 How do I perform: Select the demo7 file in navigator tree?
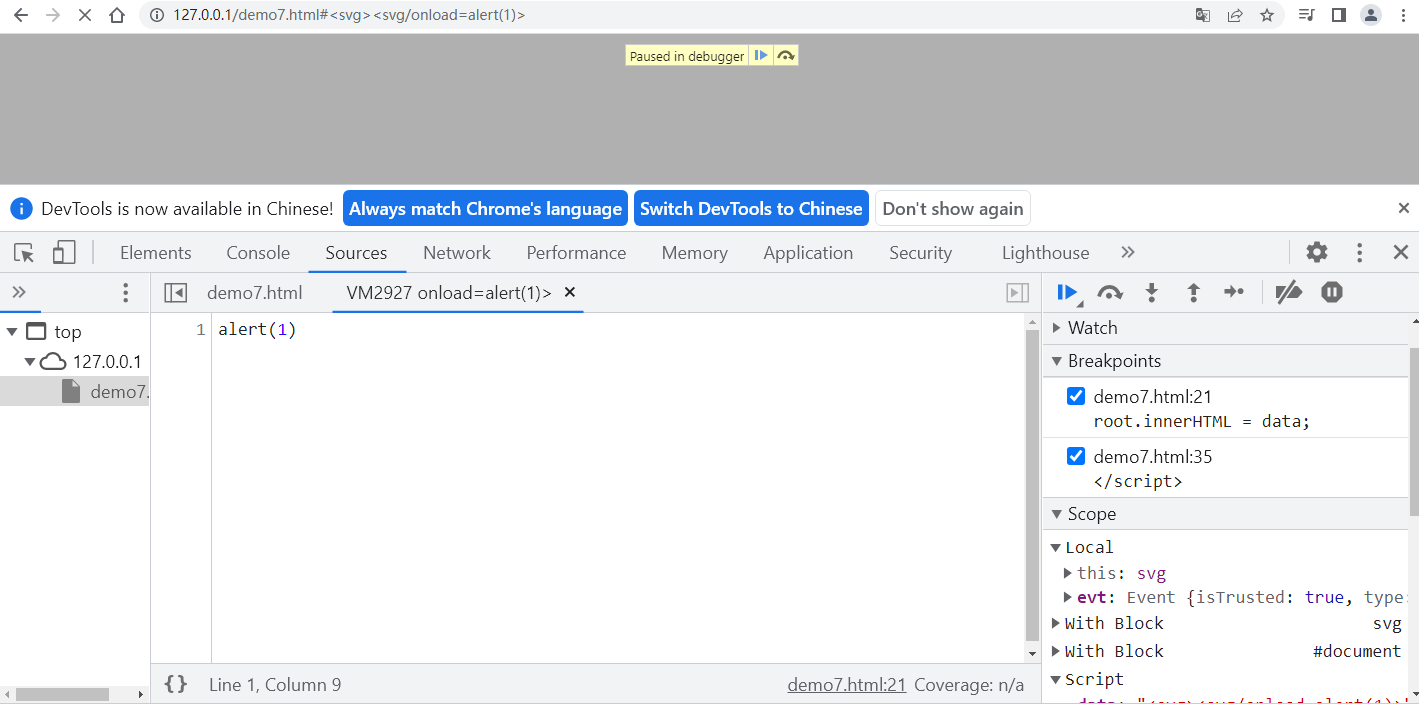pos(75,391)
